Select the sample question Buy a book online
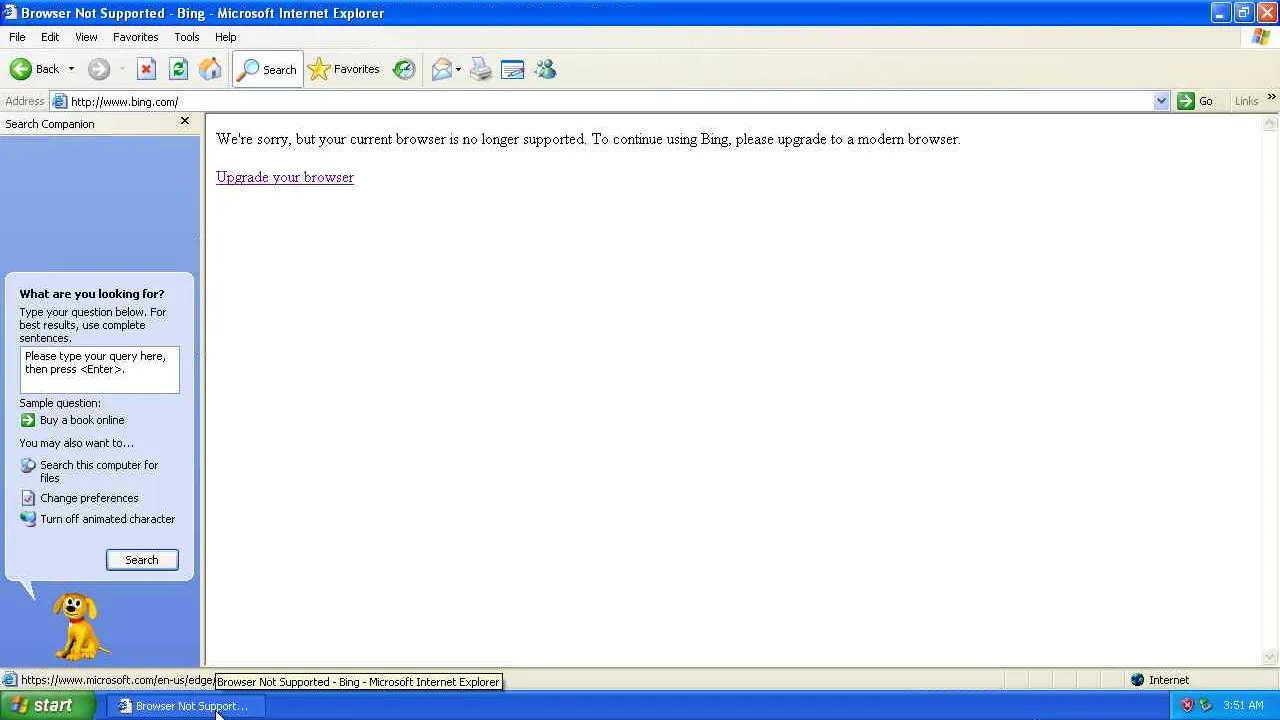This screenshot has height=720, width=1280. [x=82, y=420]
